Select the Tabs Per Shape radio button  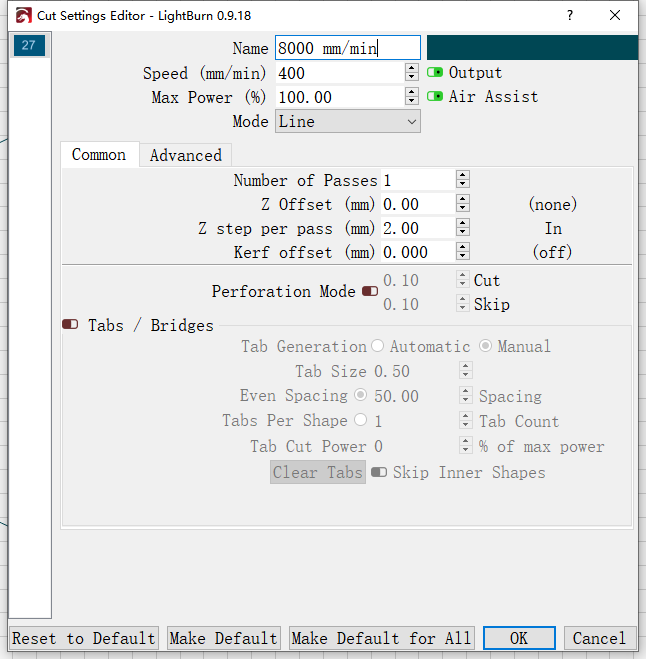pyautogui.click(x=361, y=419)
